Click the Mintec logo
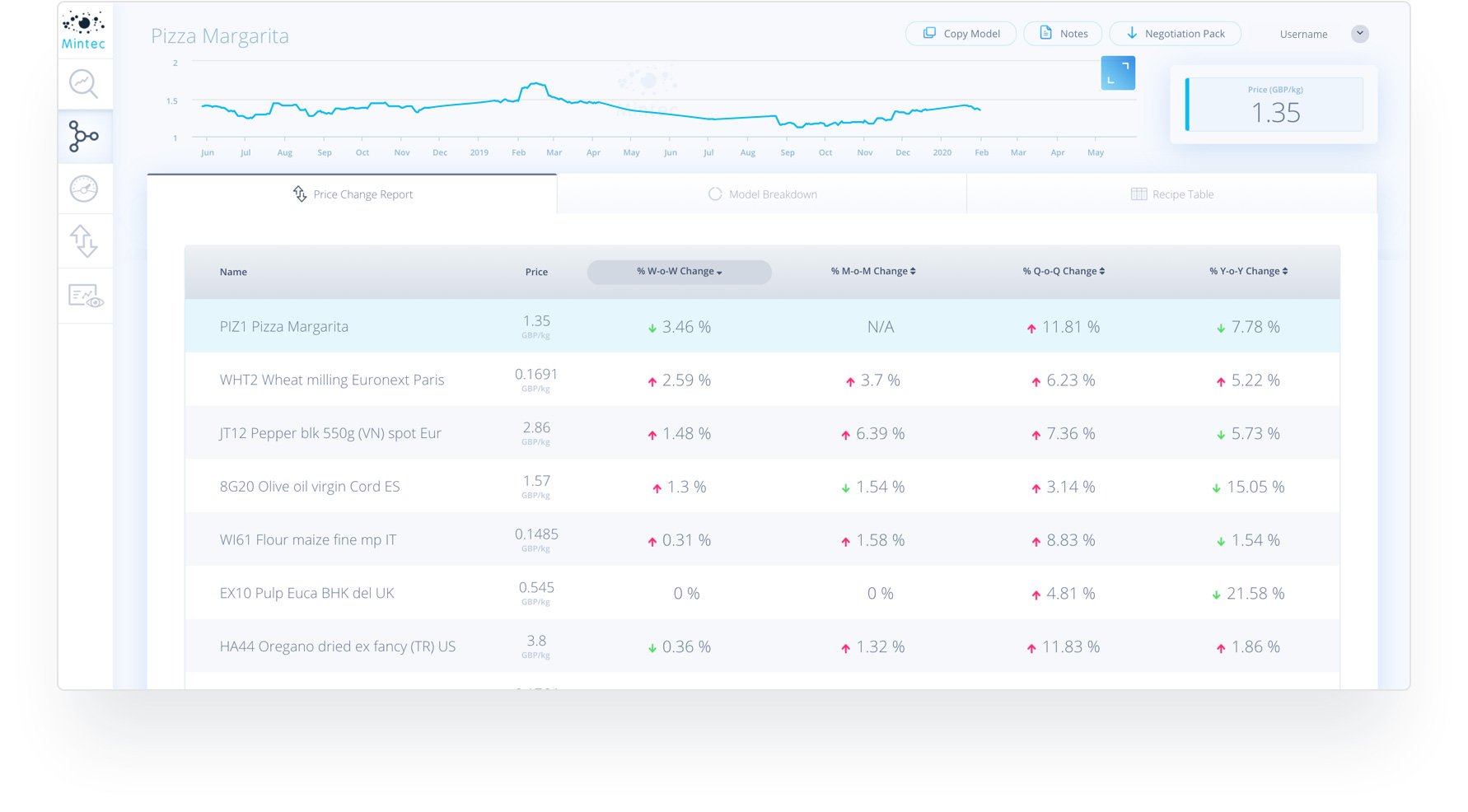The width and height of the screenshot is (1468, 812). (83, 29)
